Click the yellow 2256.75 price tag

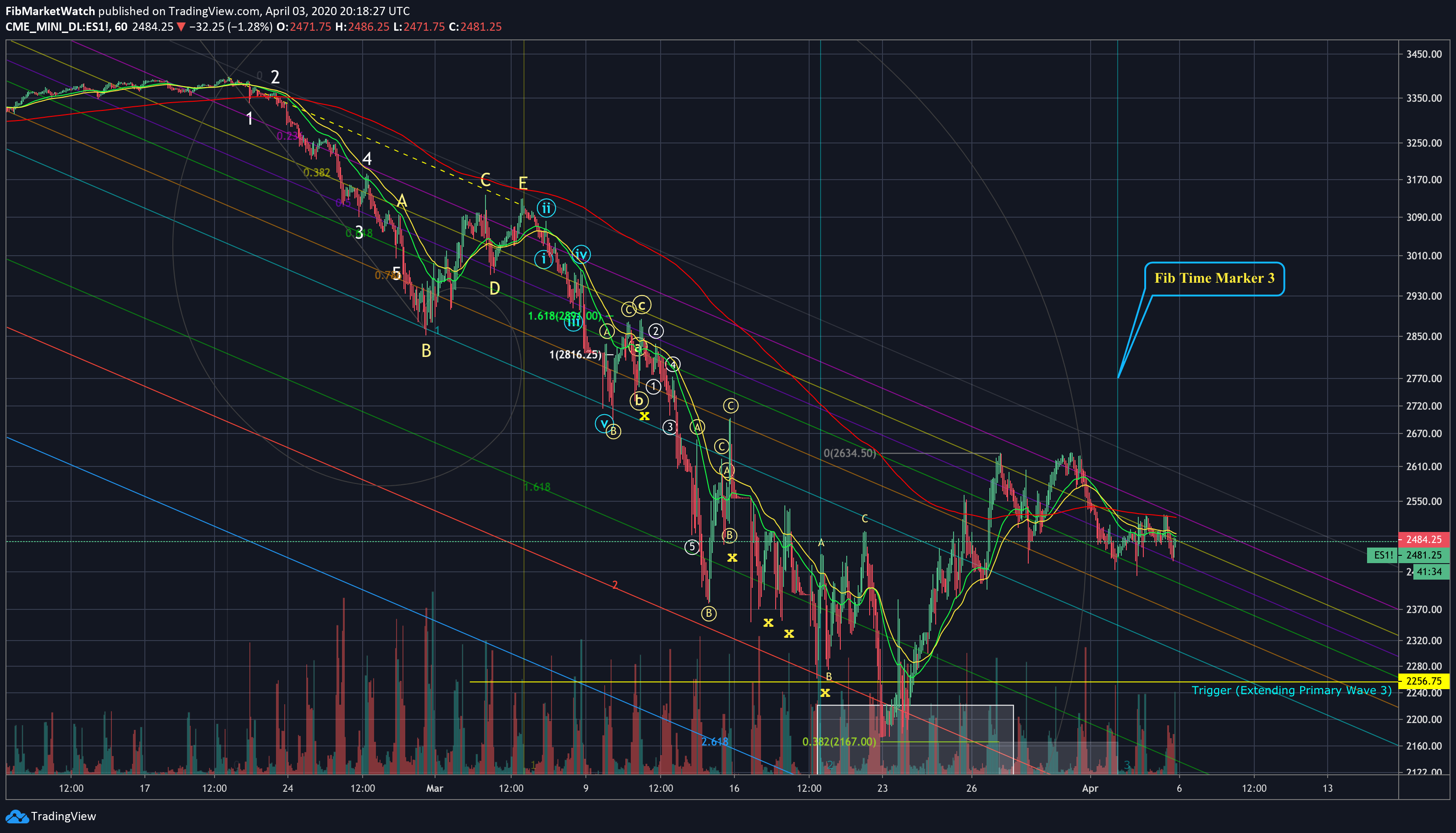(1424, 681)
